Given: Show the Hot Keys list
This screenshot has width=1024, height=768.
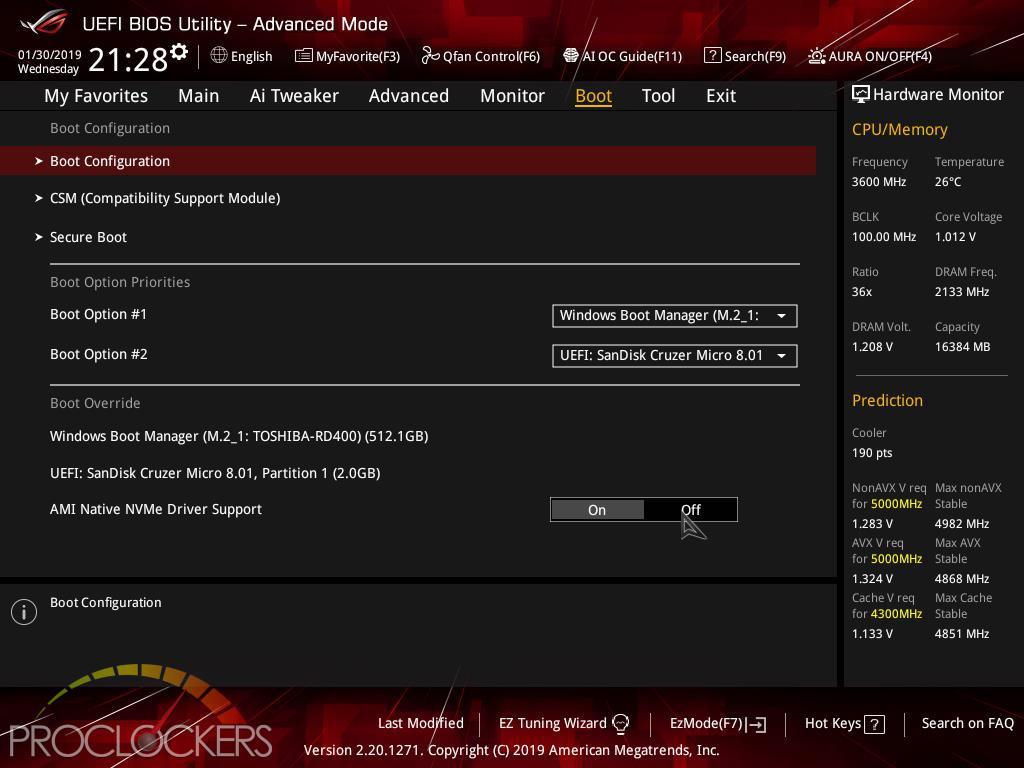Looking at the screenshot, I should 844,724.
